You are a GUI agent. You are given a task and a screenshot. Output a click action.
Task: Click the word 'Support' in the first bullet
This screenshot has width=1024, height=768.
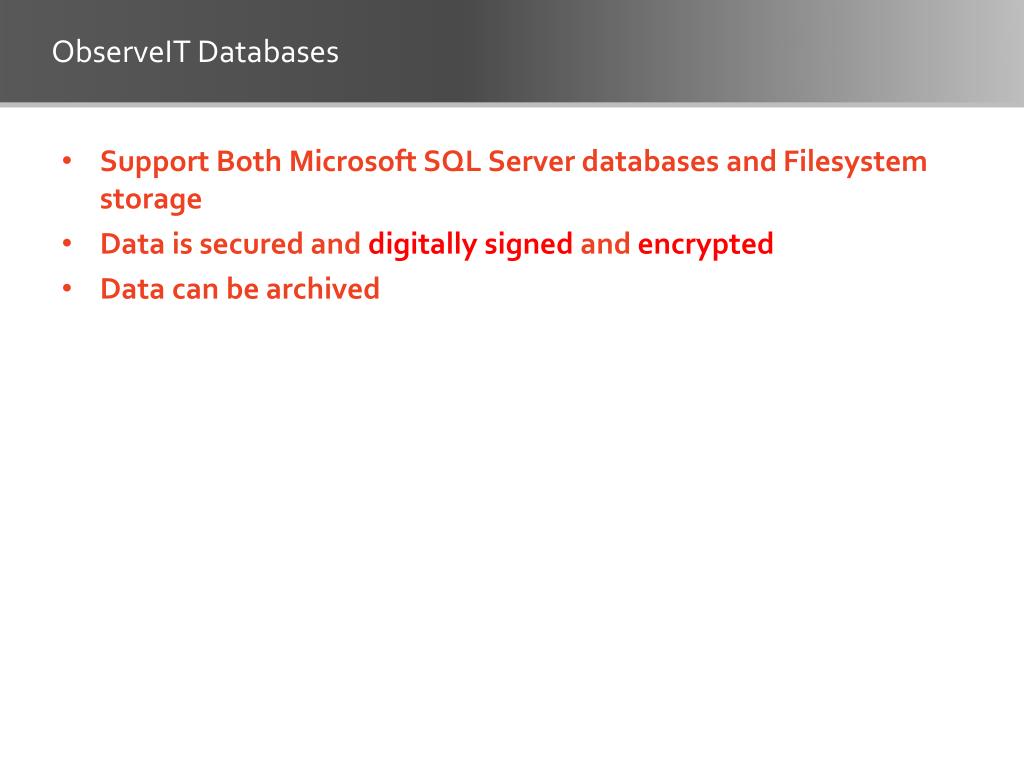(154, 163)
